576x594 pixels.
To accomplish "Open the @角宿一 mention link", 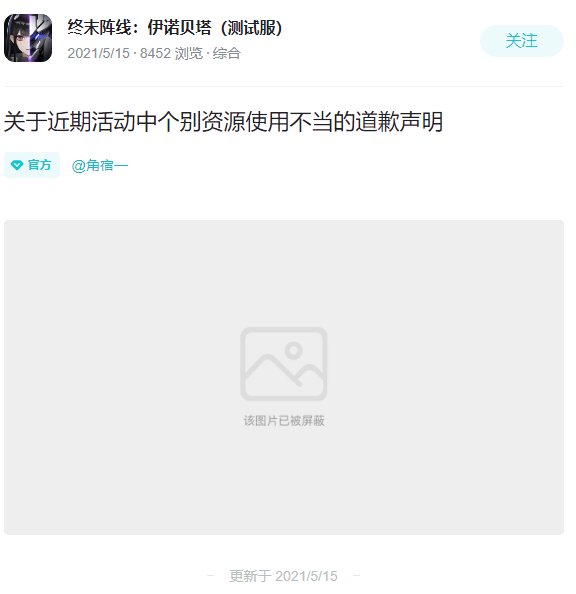I will click(x=100, y=166).
